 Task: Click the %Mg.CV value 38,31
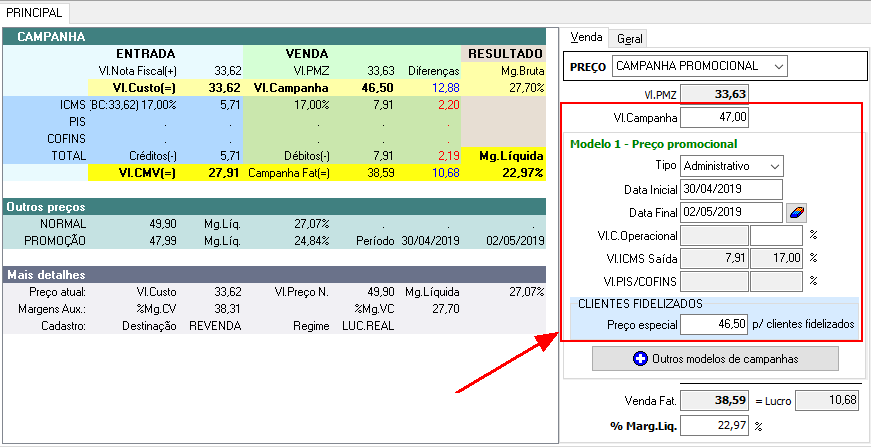click(228, 309)
